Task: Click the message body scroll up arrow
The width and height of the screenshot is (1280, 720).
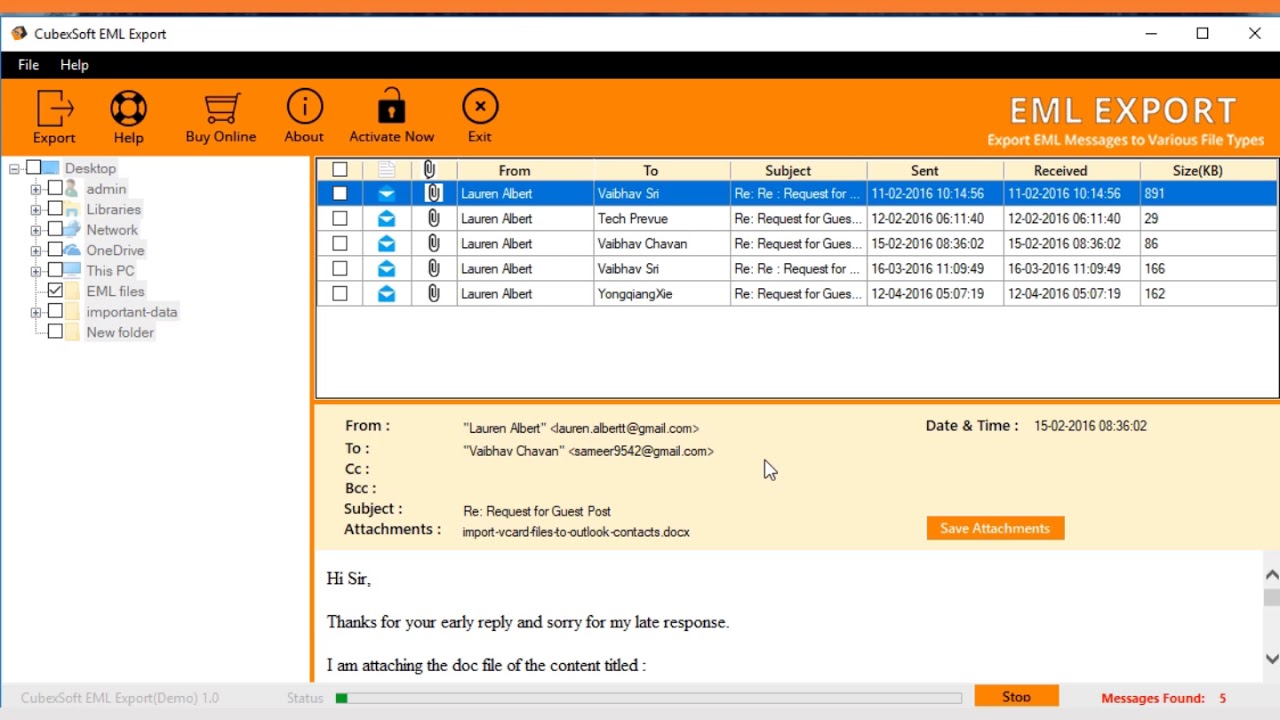Action: (x=1271, y=575)
